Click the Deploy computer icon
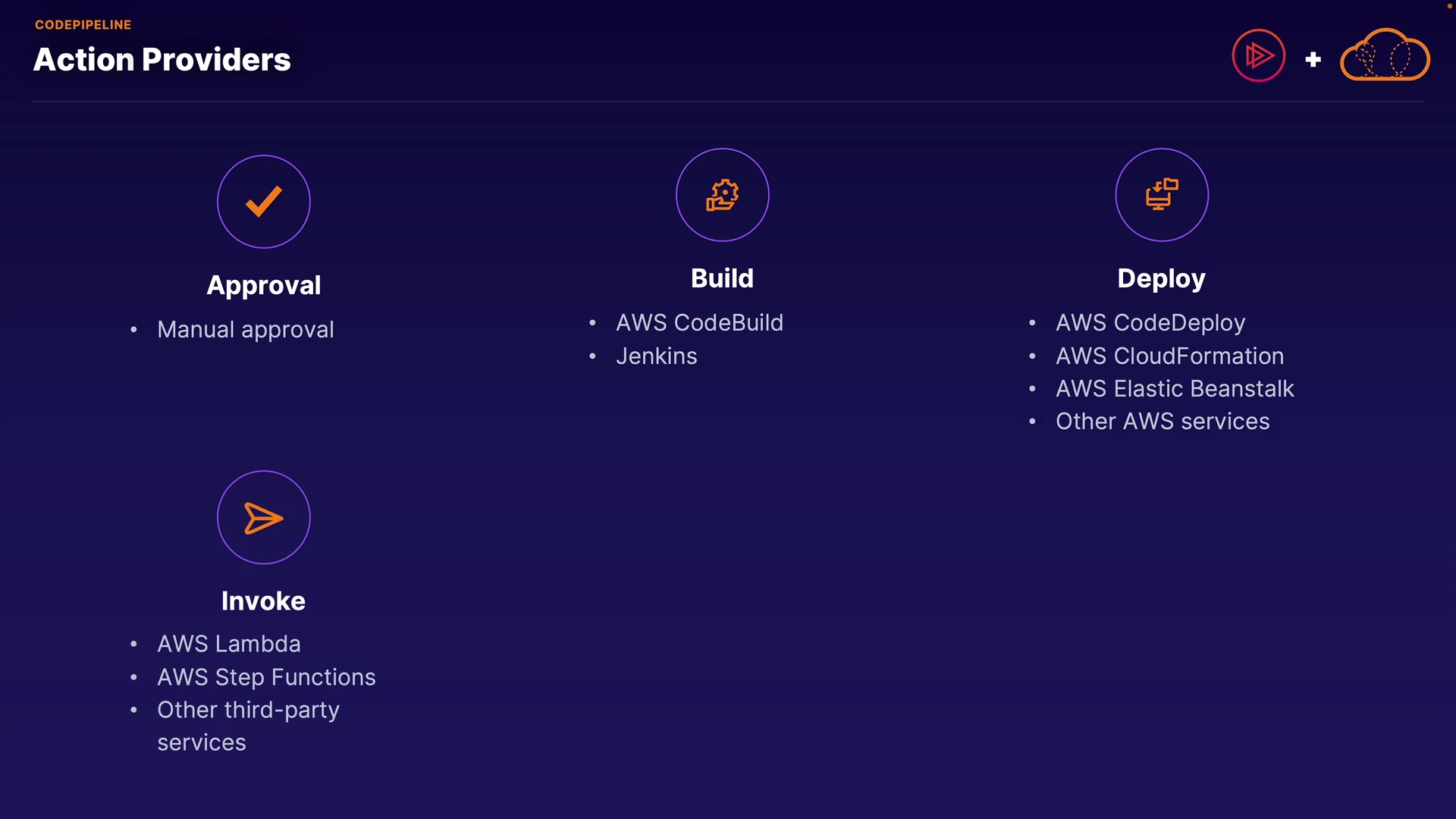The height and width of the screenshot is (819, 1456). tap(1162, 195)
